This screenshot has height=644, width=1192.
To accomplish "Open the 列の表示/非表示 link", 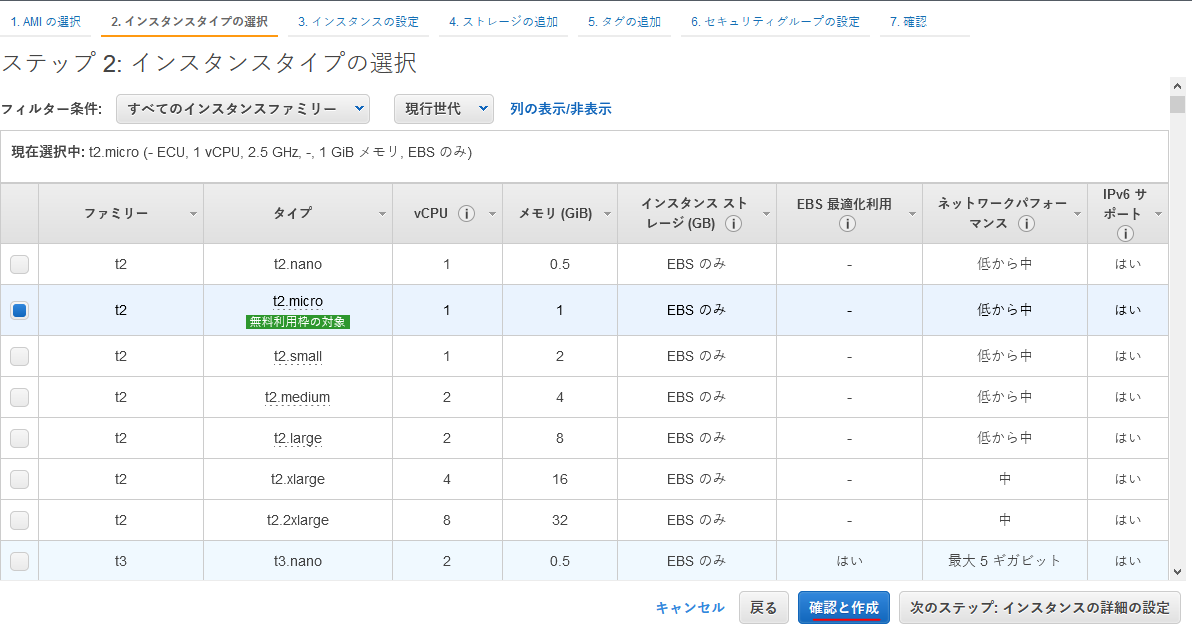I will click(562, 109).
